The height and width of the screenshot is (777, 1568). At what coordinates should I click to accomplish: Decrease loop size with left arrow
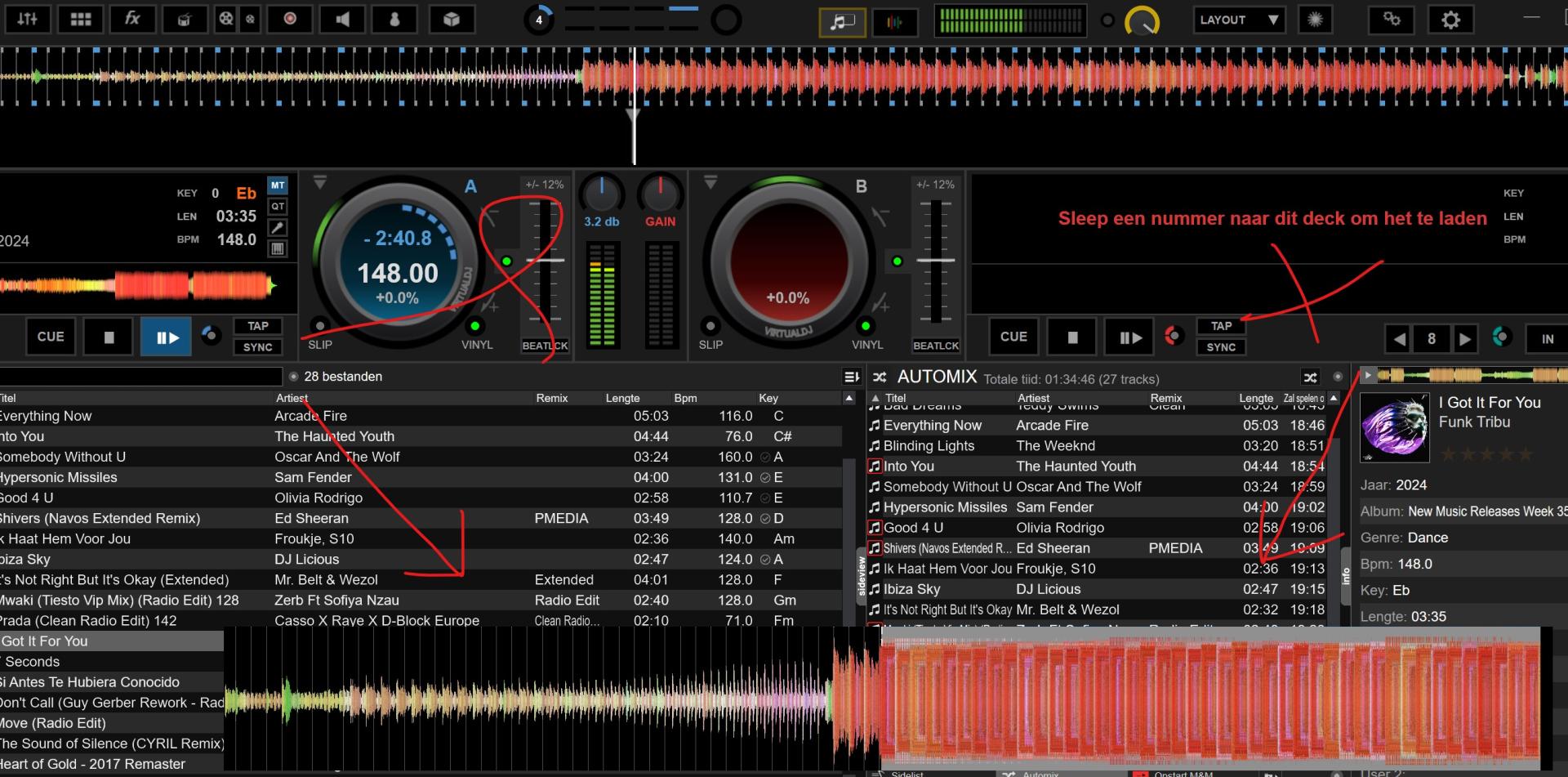1399,338
